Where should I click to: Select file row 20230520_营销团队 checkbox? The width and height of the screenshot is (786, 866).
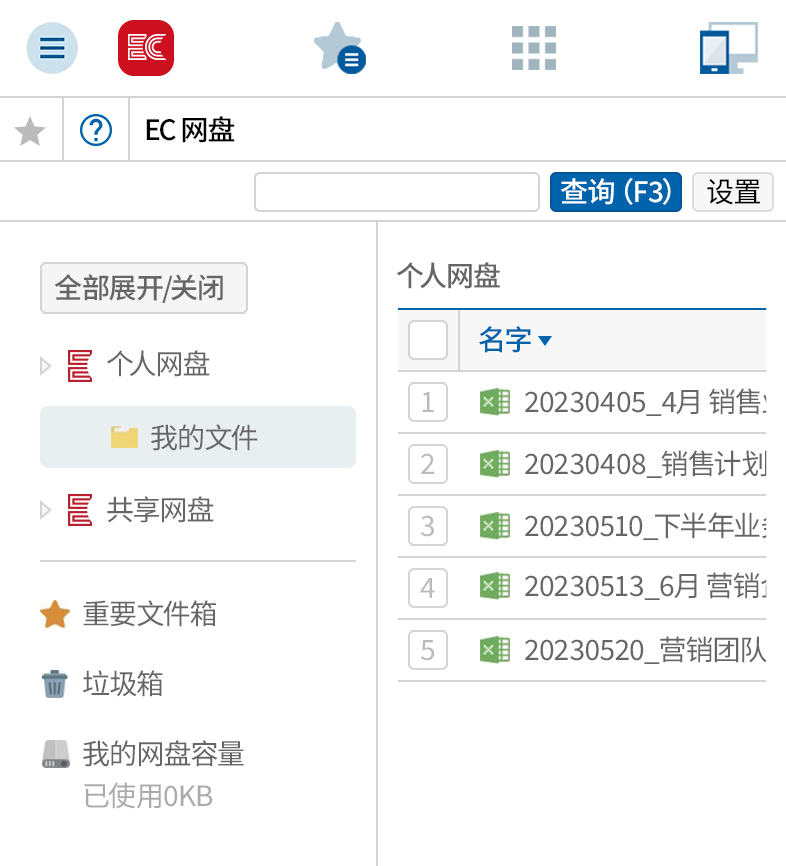427,650
